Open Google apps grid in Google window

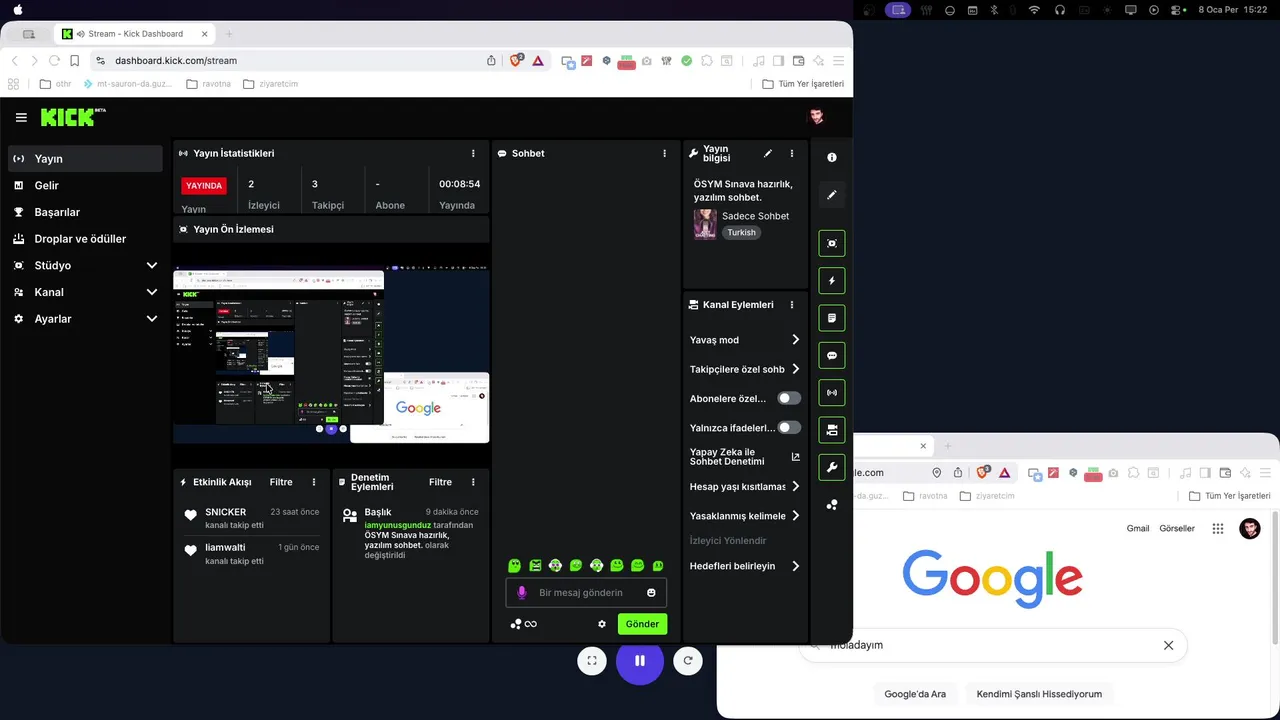tap(1218, 528)
